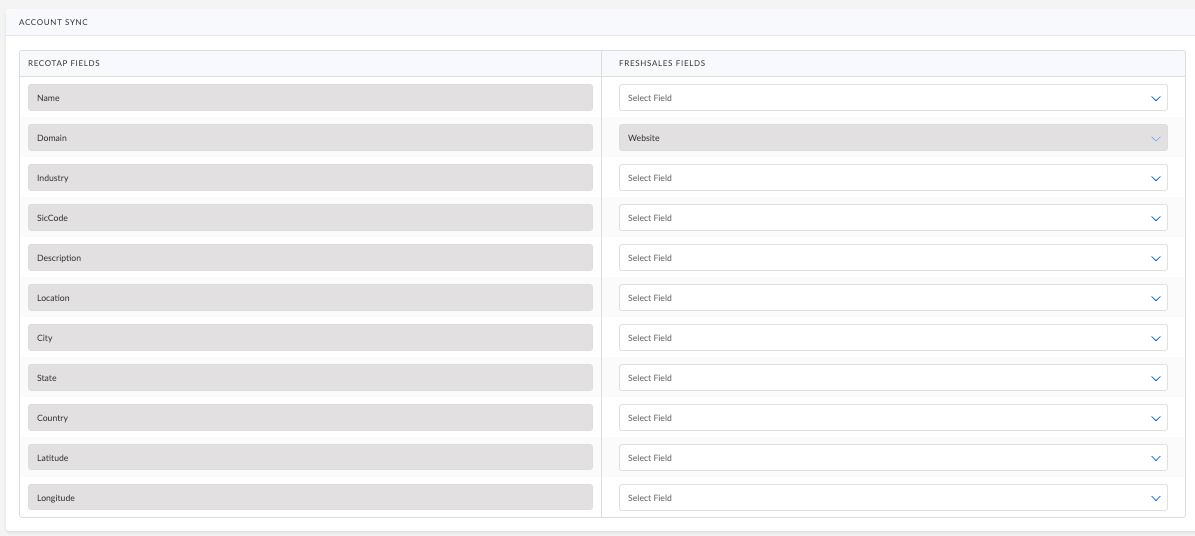Click the Location Recotap field
This screenshot has height=536, width=1195.
310,297
